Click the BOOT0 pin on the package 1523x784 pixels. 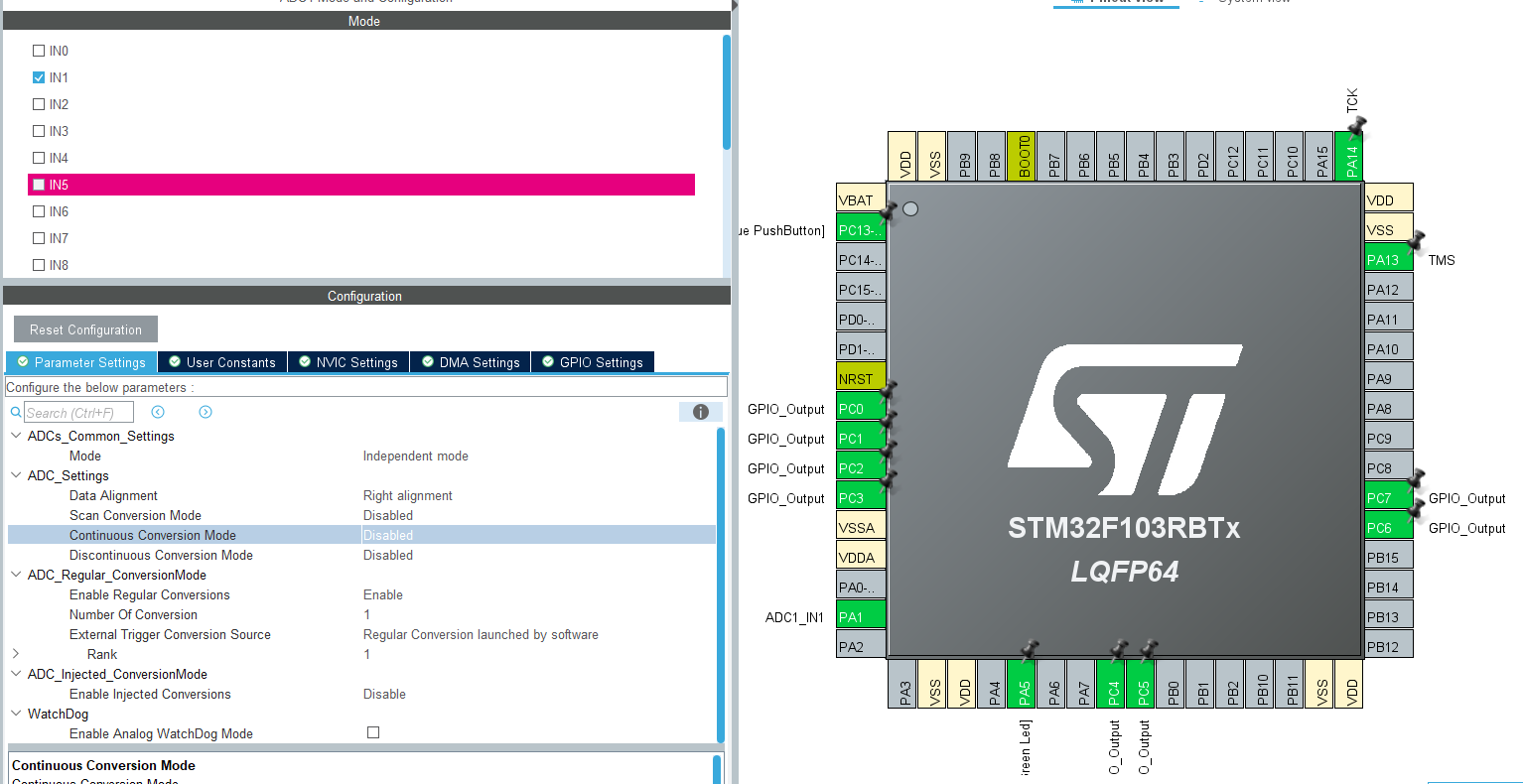1023,156
